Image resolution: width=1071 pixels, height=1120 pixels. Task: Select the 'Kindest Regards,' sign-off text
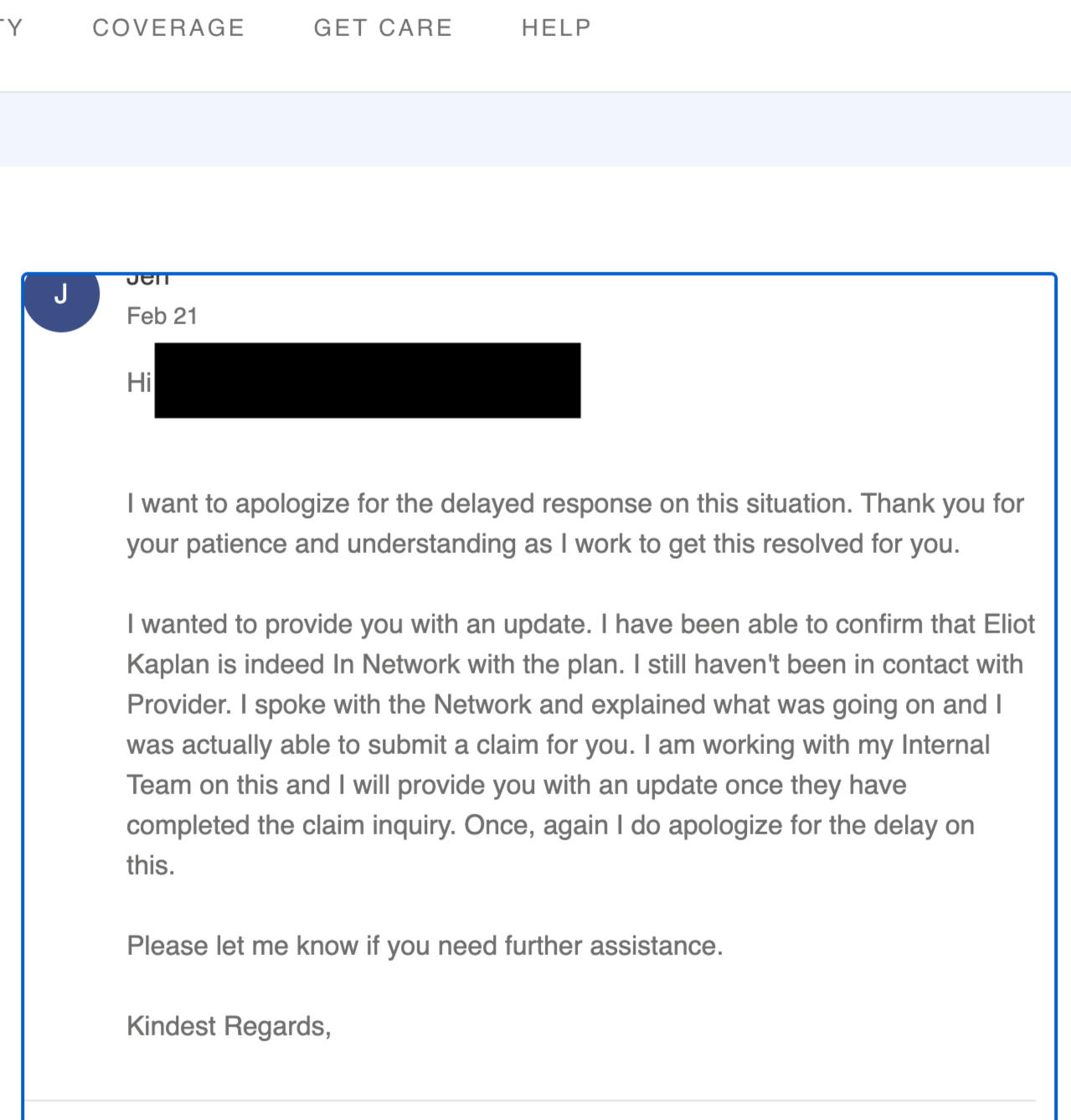pyautogui.click(x=229, y=1025)
